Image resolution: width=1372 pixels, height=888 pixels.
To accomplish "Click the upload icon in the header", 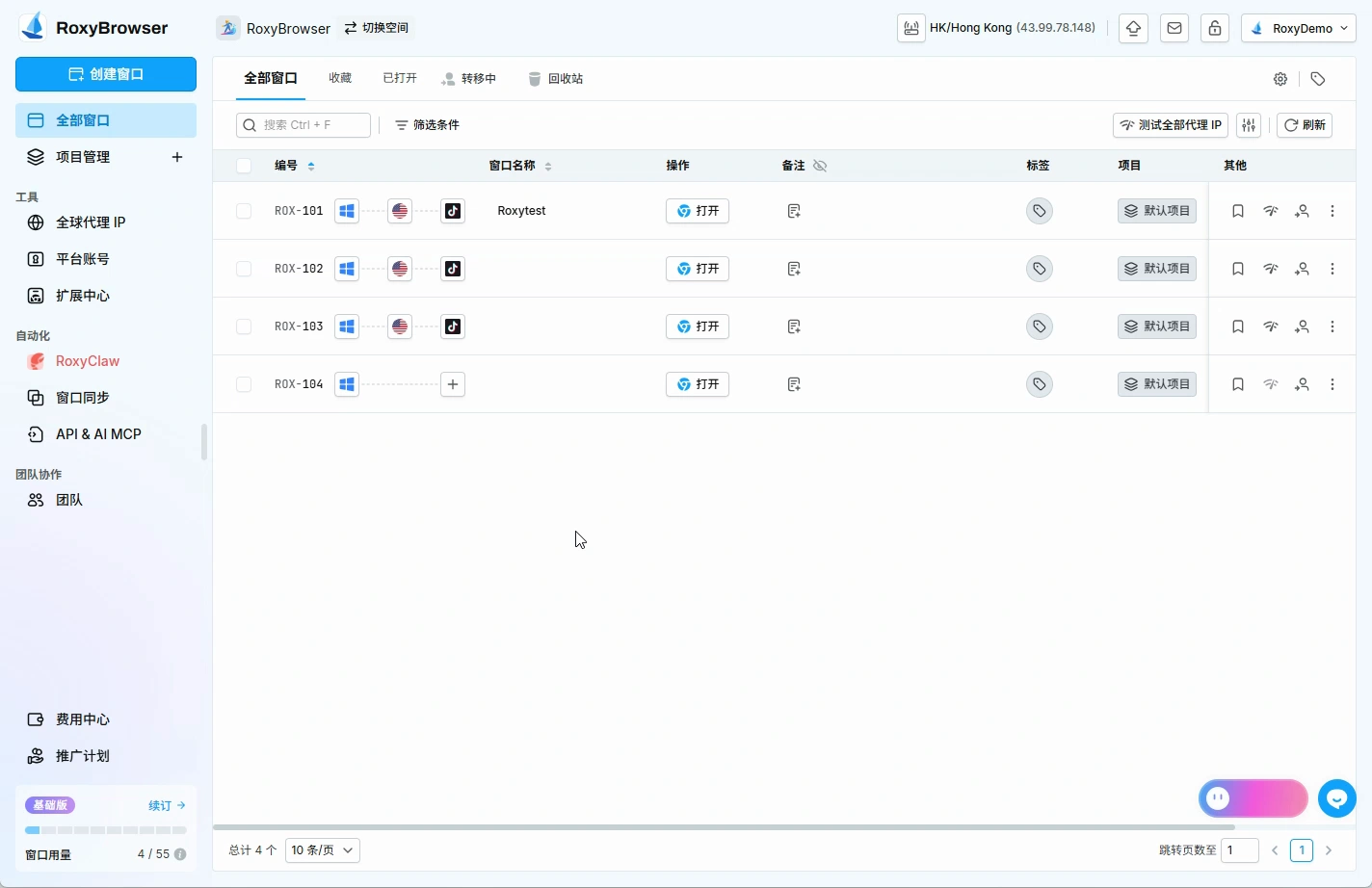I will (x=1133, y=28).
